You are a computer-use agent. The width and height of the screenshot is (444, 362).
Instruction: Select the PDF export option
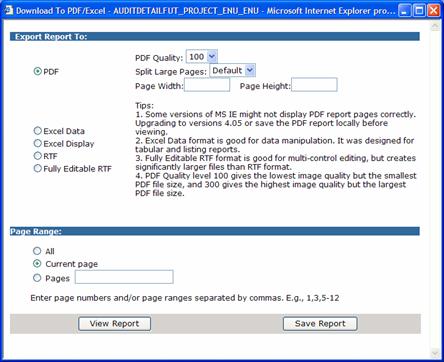point(38,71)
